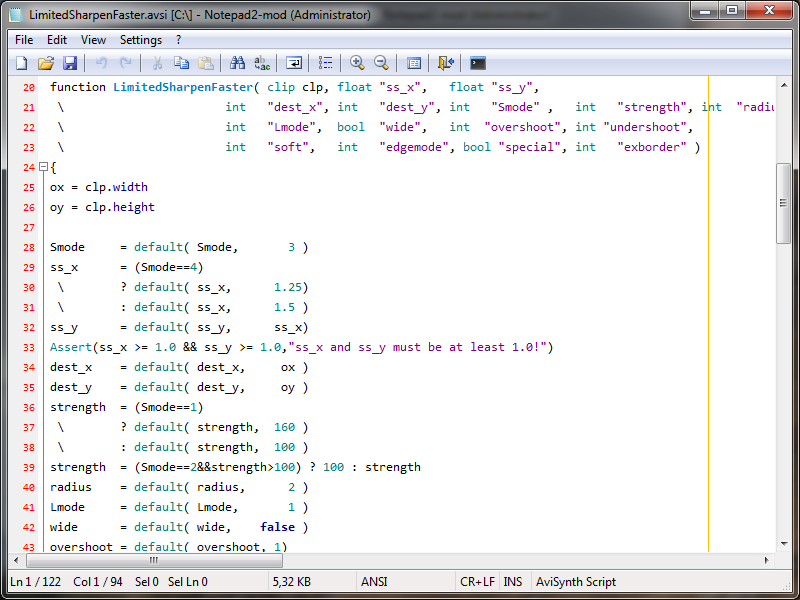Click the Open file folder icon

(46, 63)
